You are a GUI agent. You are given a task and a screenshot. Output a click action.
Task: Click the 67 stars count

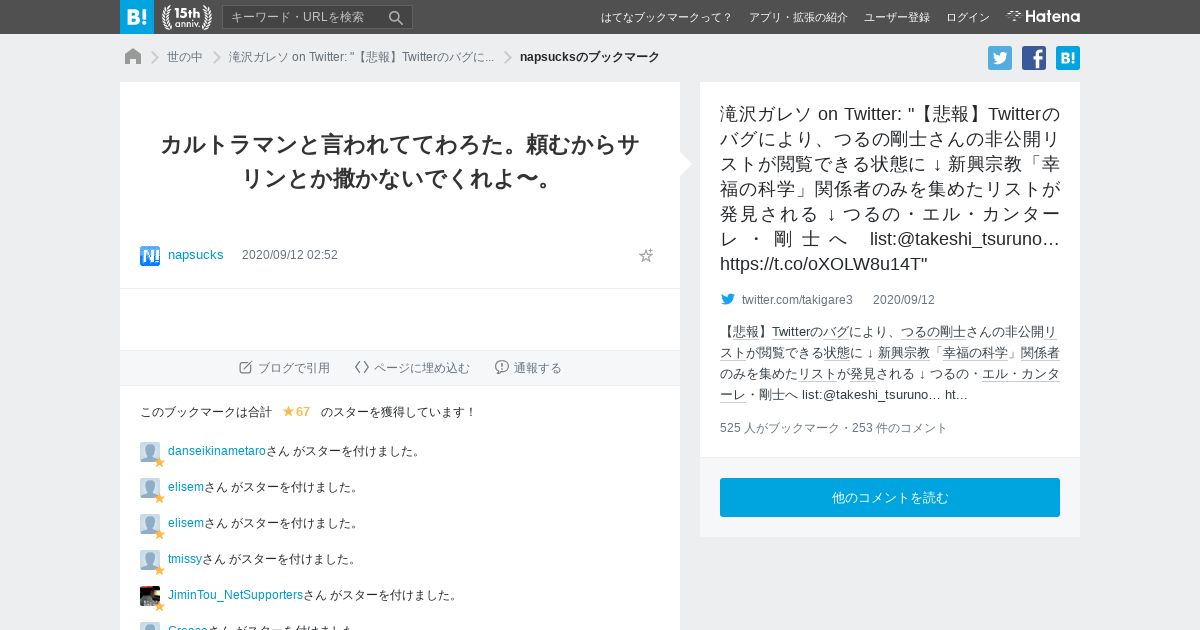pos(296,412)
